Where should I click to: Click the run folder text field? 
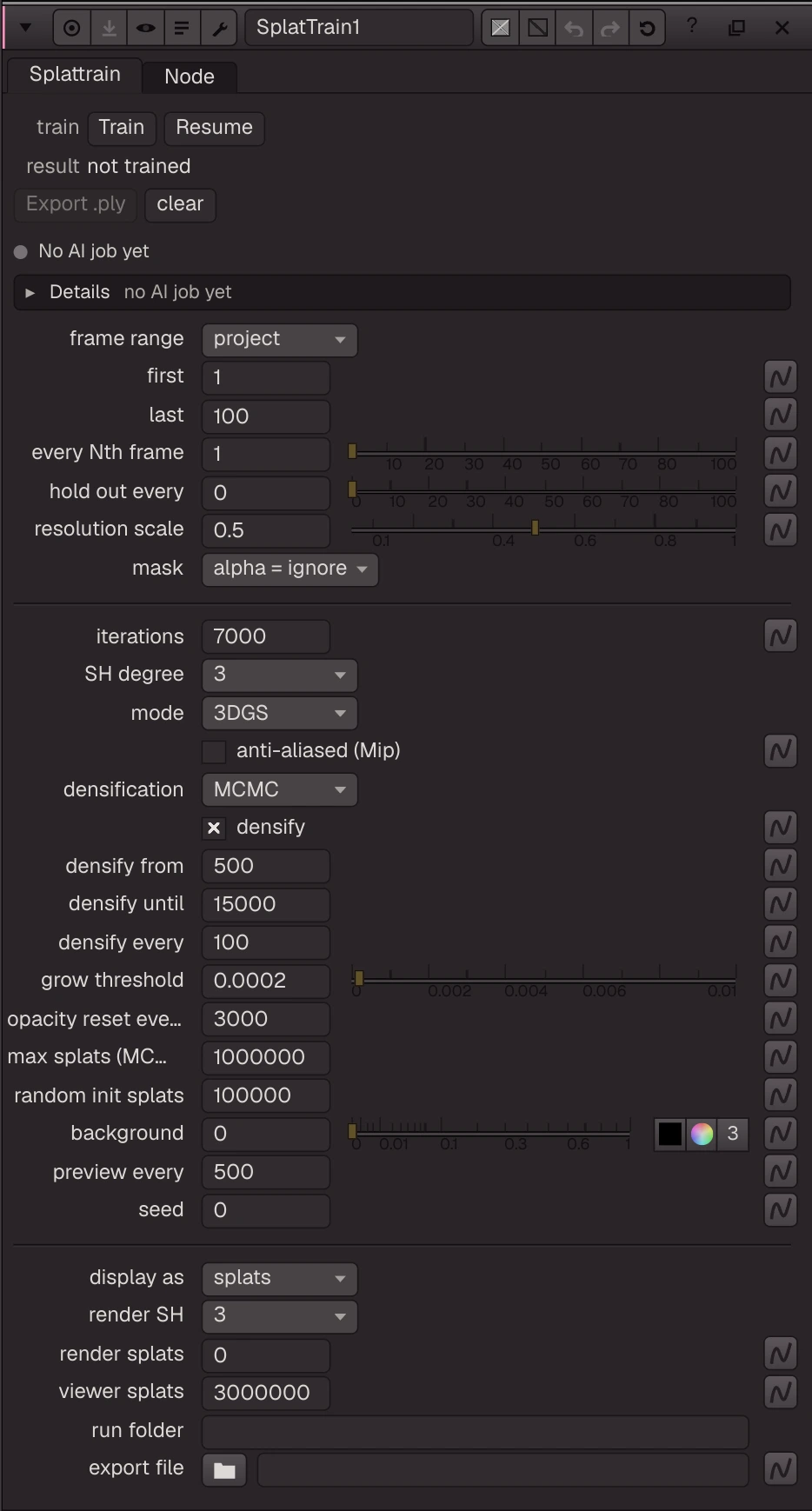tap(475, 1432)
